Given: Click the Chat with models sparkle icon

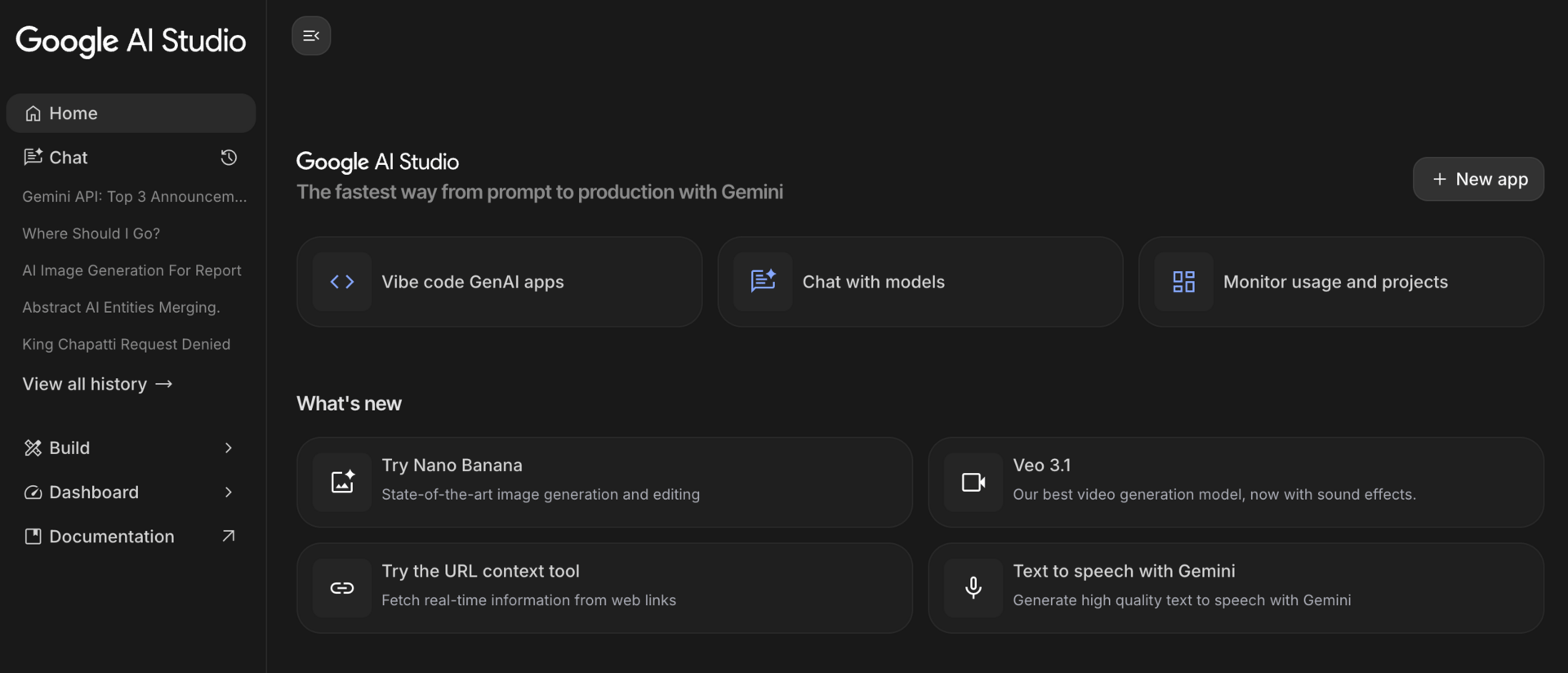Looking at the screenshot, I should [x=763, y=282].
